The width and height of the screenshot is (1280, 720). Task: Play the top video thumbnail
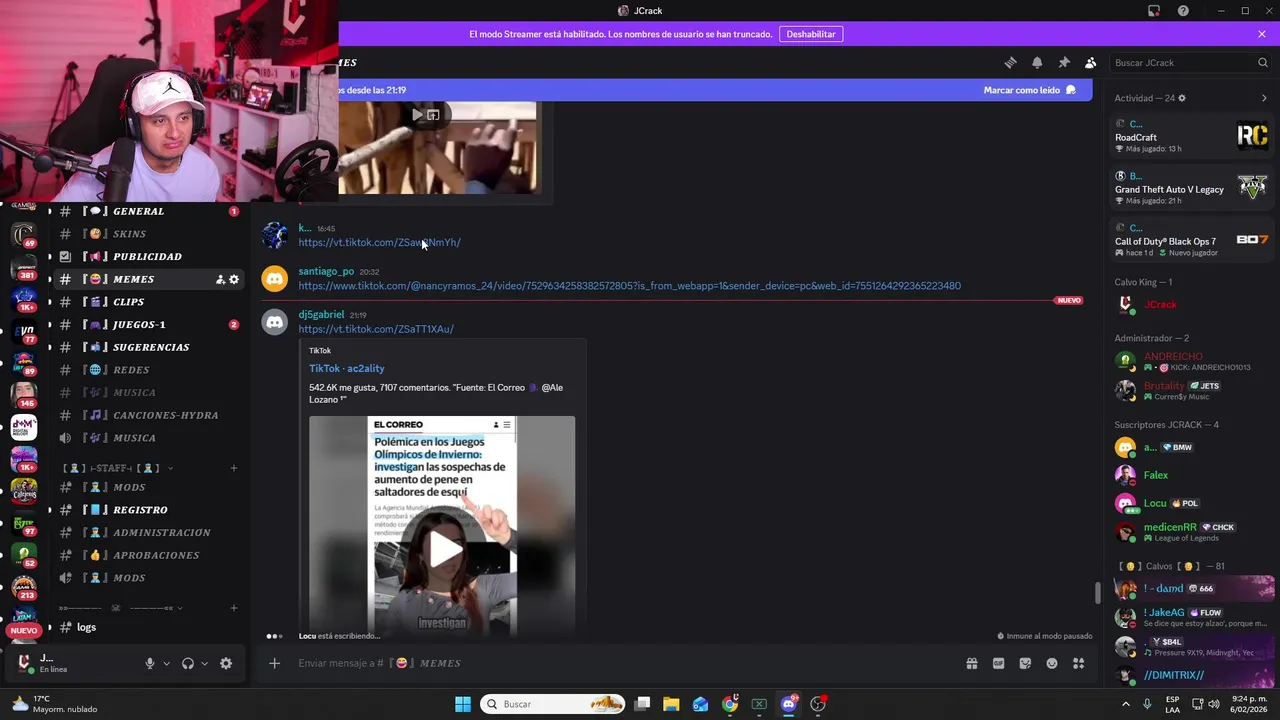pyautogui.click(x=417, y=115)
